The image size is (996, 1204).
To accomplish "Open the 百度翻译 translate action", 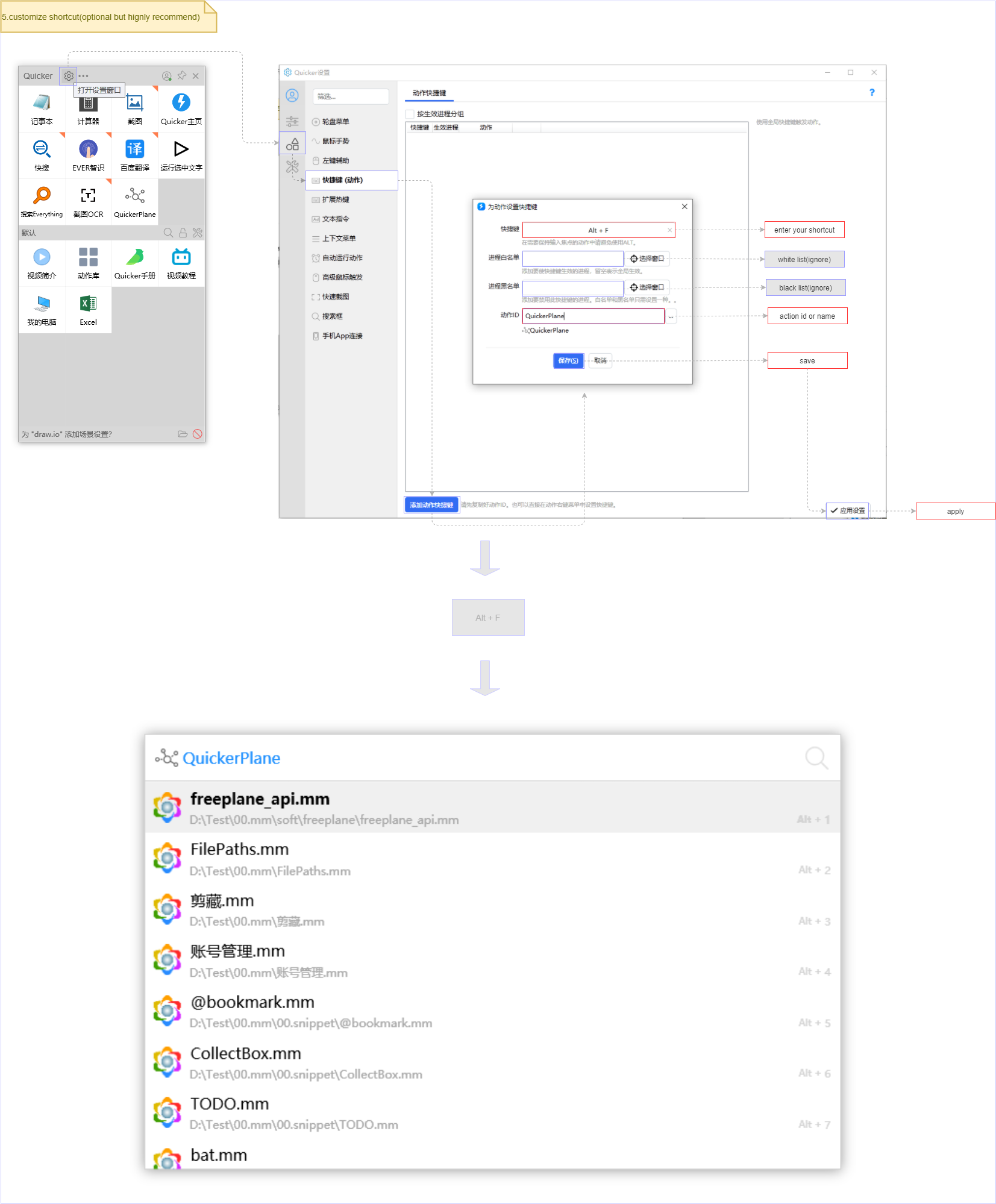I will tap(135, 155).
